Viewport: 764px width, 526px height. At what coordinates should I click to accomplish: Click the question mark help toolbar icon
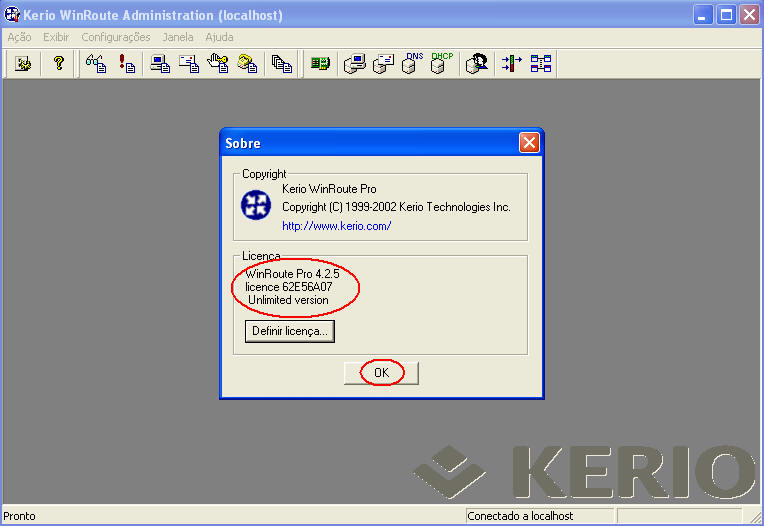(x=58, y=64)
